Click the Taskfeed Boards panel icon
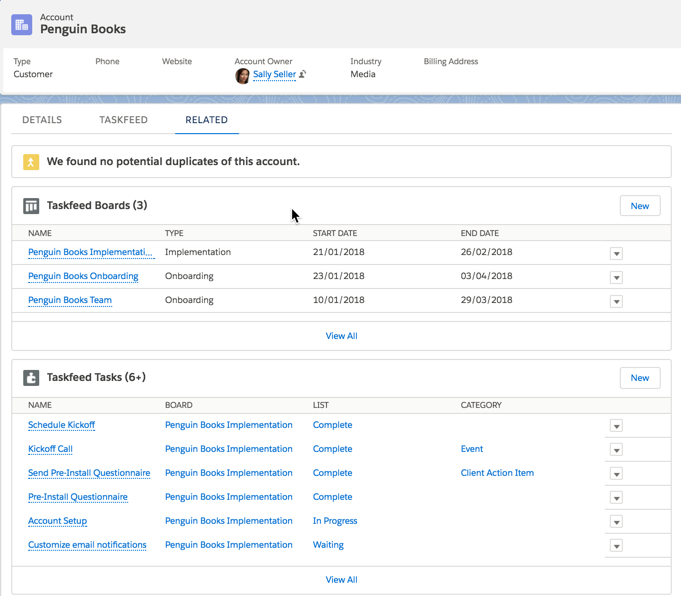This screenshot has width=681, height=596. (x=31, y=206)
